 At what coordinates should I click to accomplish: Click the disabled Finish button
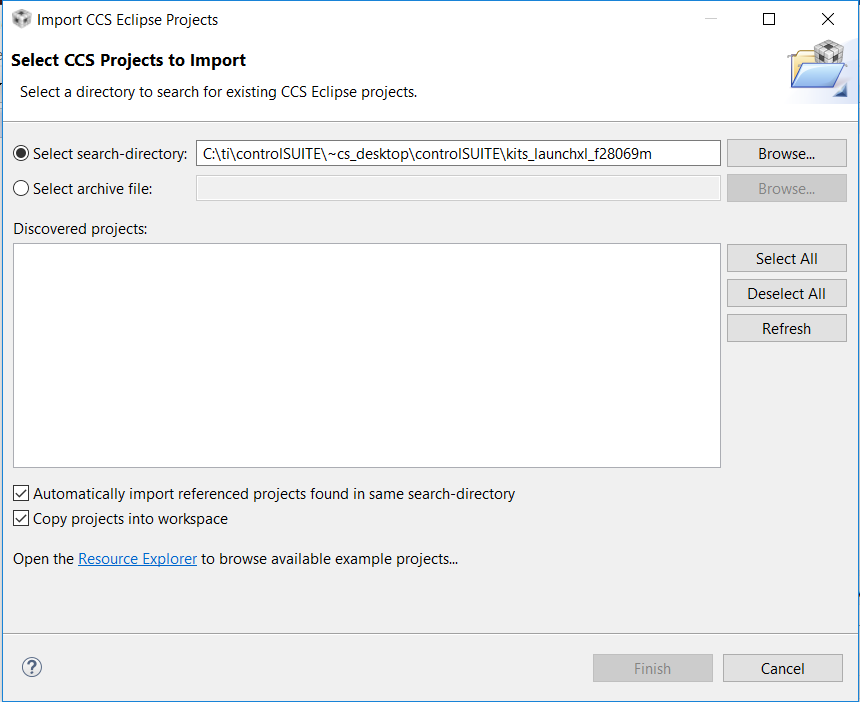[x=652, y=668]
